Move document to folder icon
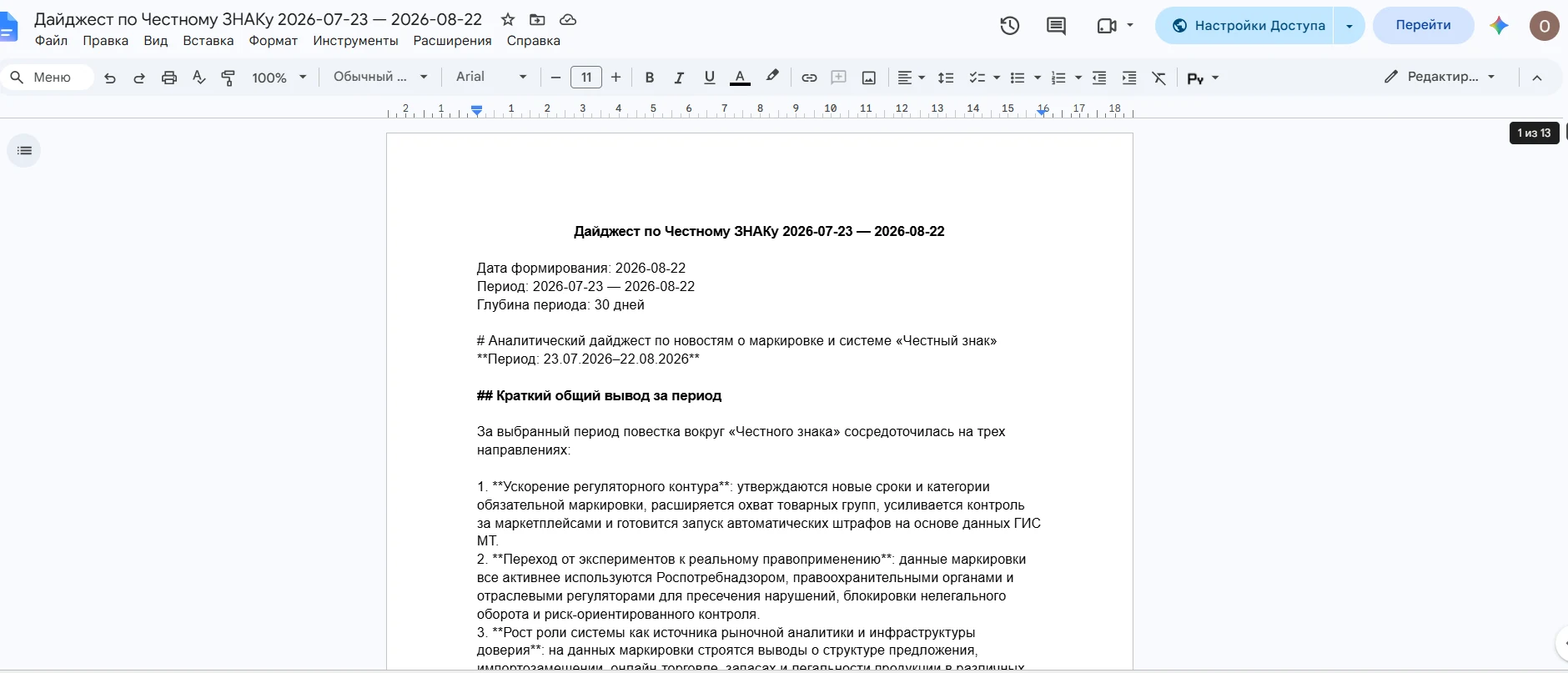This screenshot has height=673, width=1568. coord(538,19)
